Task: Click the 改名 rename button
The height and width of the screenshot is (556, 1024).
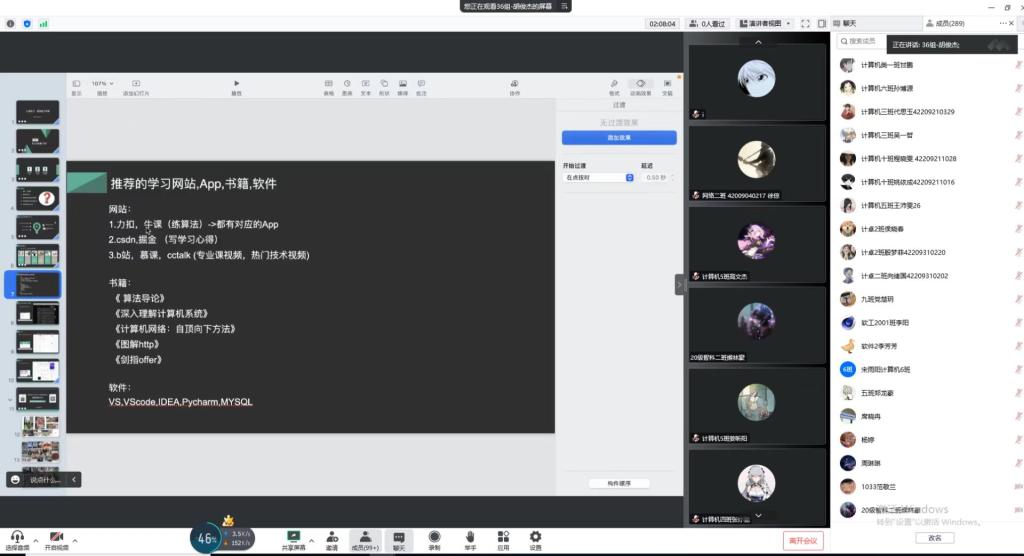Action: [934, 538]
